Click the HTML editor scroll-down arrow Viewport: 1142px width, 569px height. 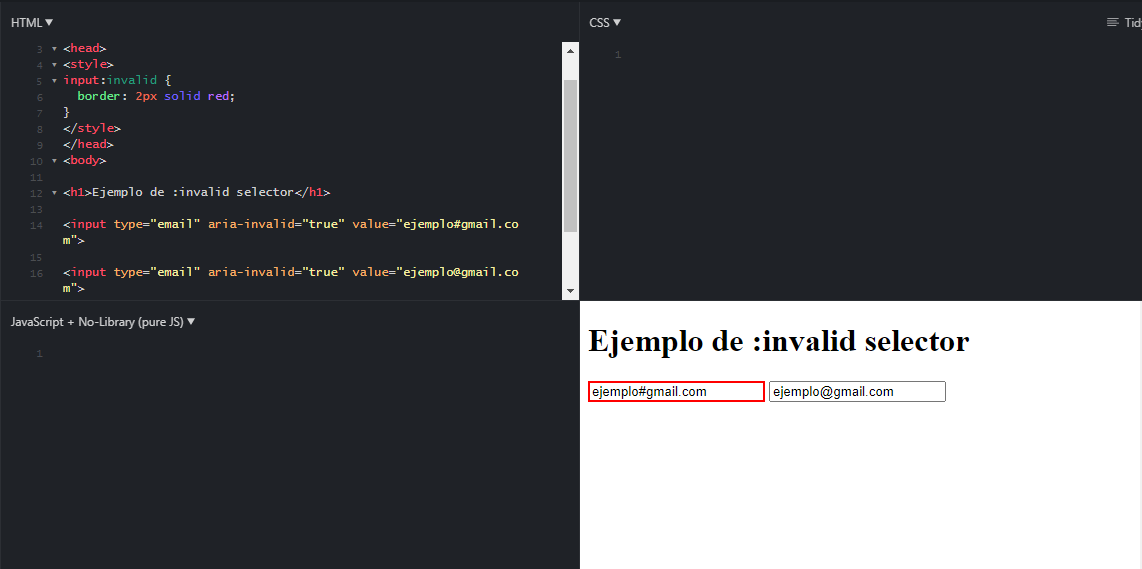pyautogui.click(x=570, y=291)
